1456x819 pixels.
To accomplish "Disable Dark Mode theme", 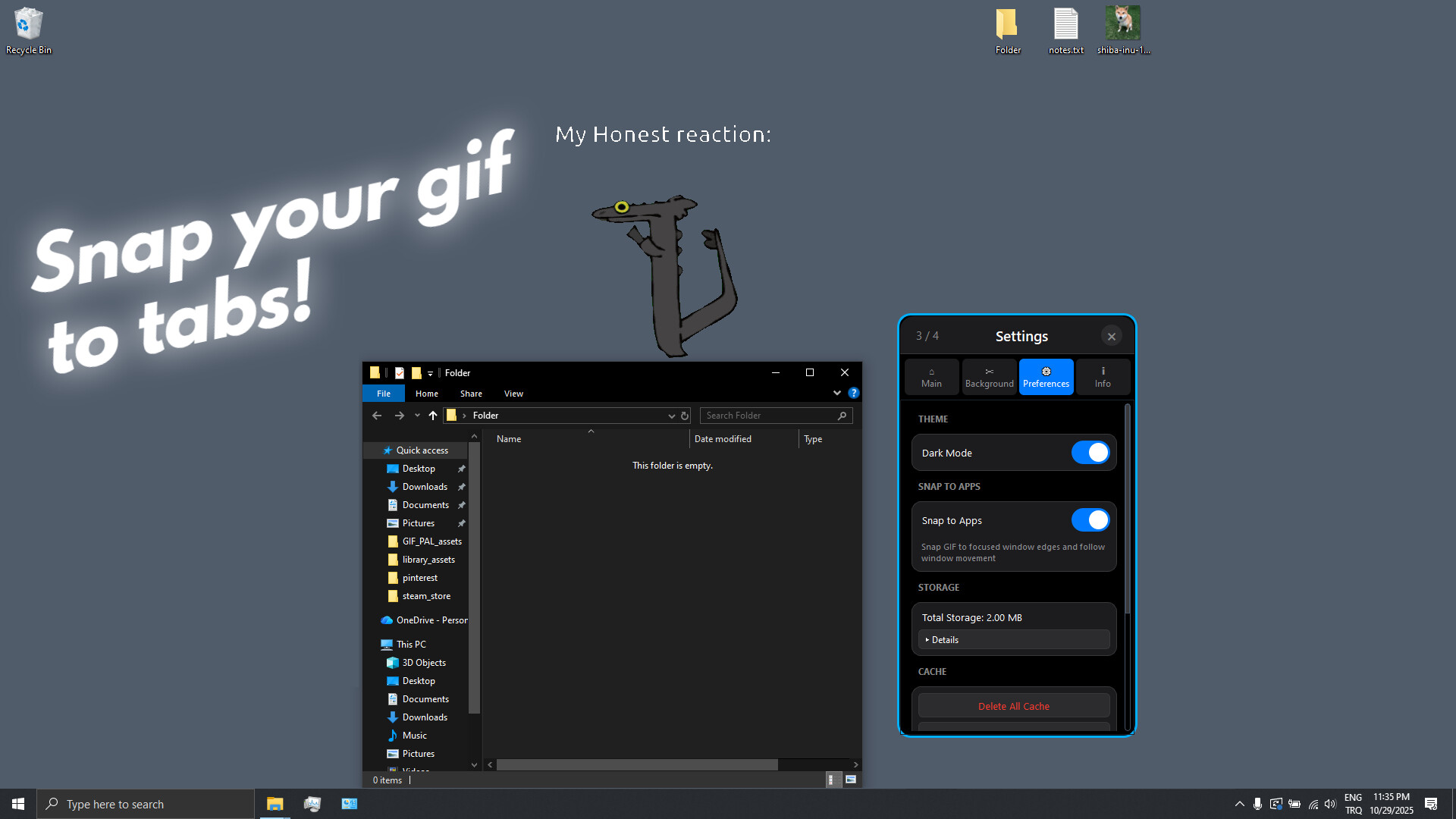I will pyautogui.click(x=1090, y=452).
